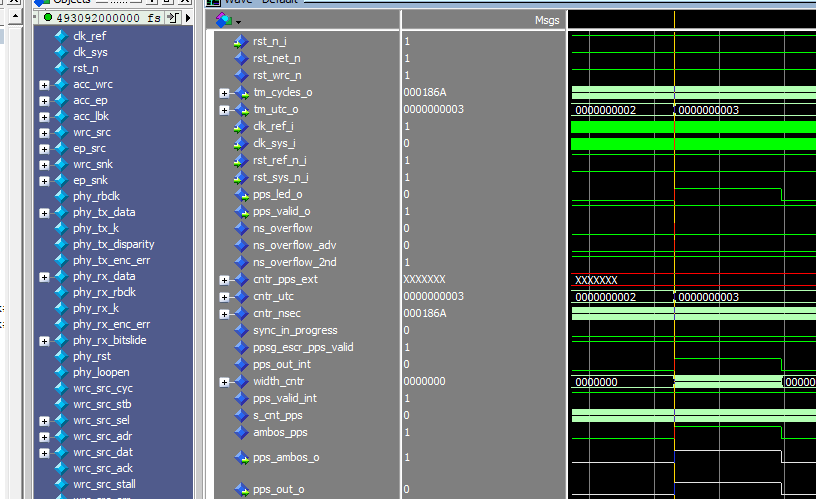The height and width of the screenshot is (499, 816).
Task: Click the signal icon for rst_net_n
Action: pyautogui.click(x=241, y=58)
